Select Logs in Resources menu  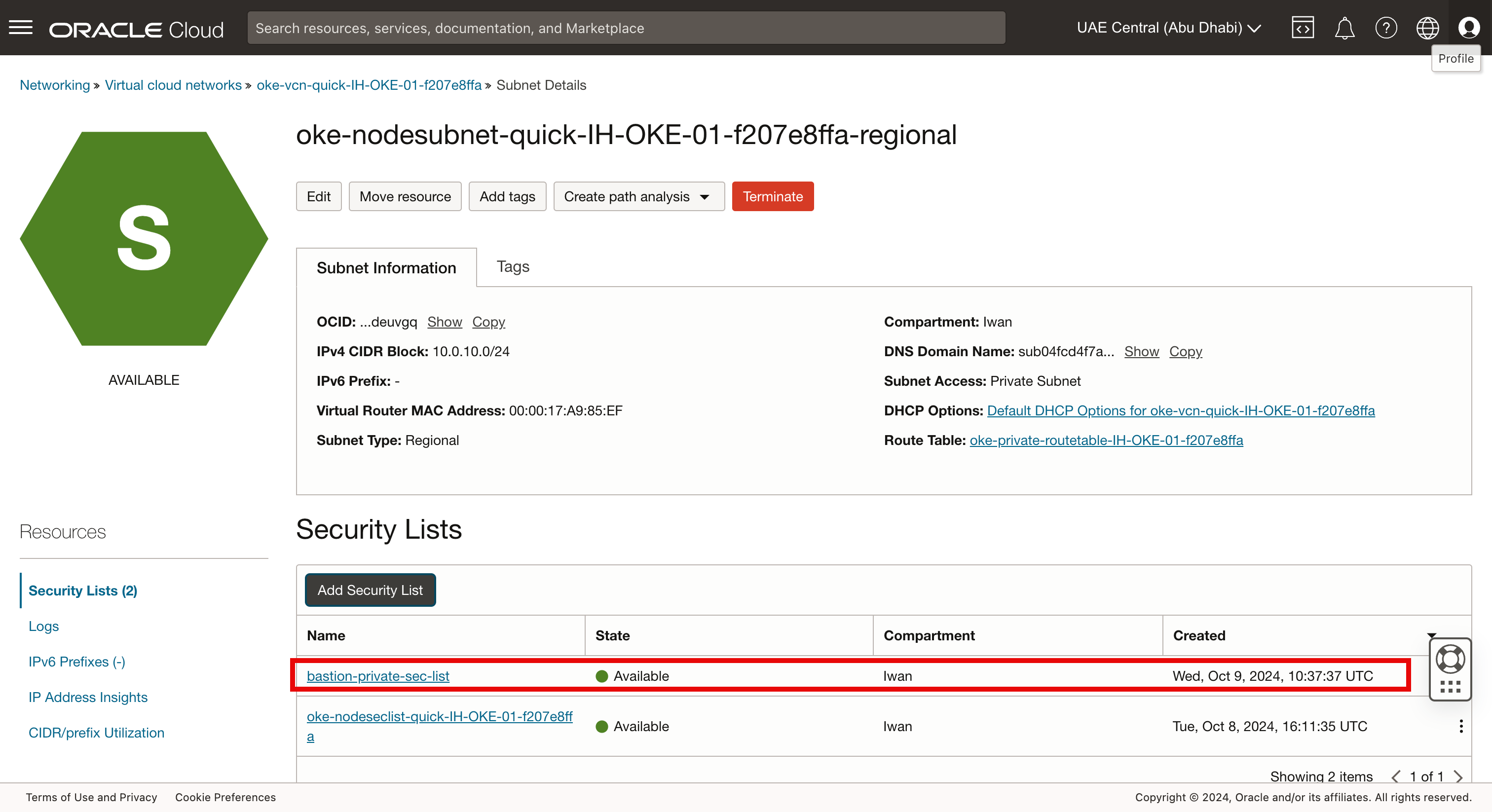click(43, 626)
